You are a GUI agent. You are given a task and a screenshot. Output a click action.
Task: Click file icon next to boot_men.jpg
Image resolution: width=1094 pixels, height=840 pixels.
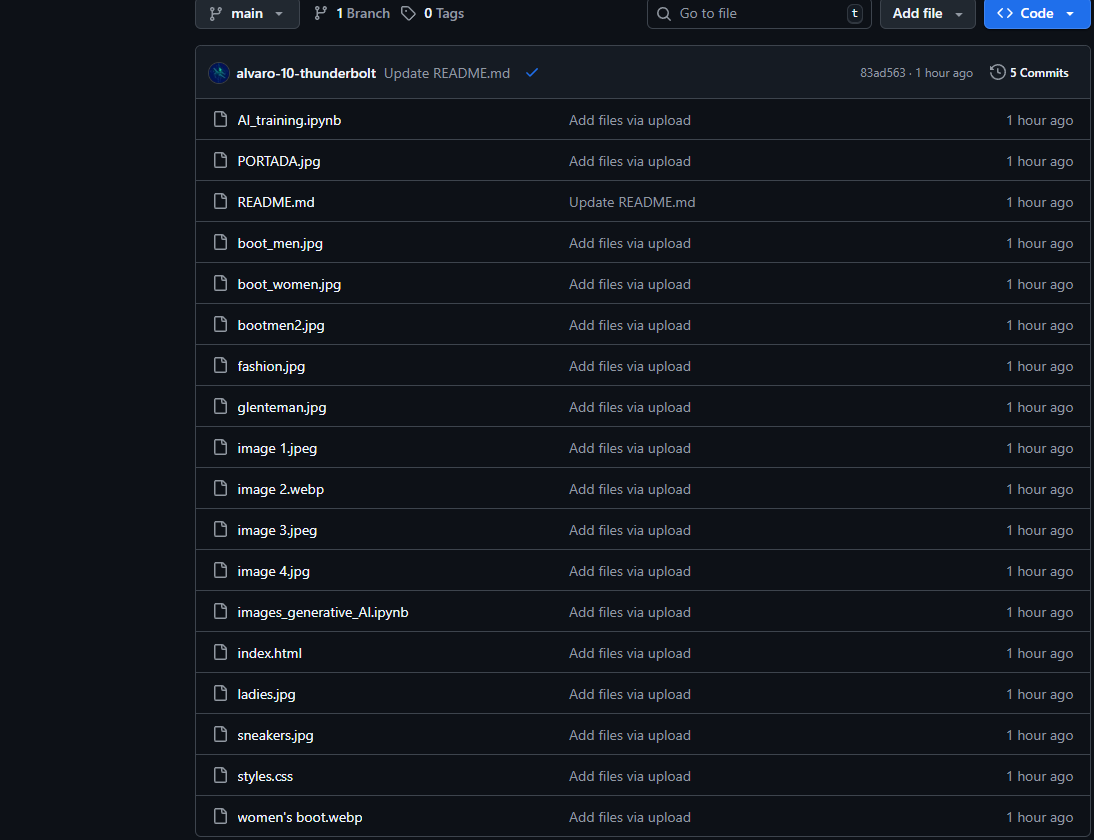(220, 242)
